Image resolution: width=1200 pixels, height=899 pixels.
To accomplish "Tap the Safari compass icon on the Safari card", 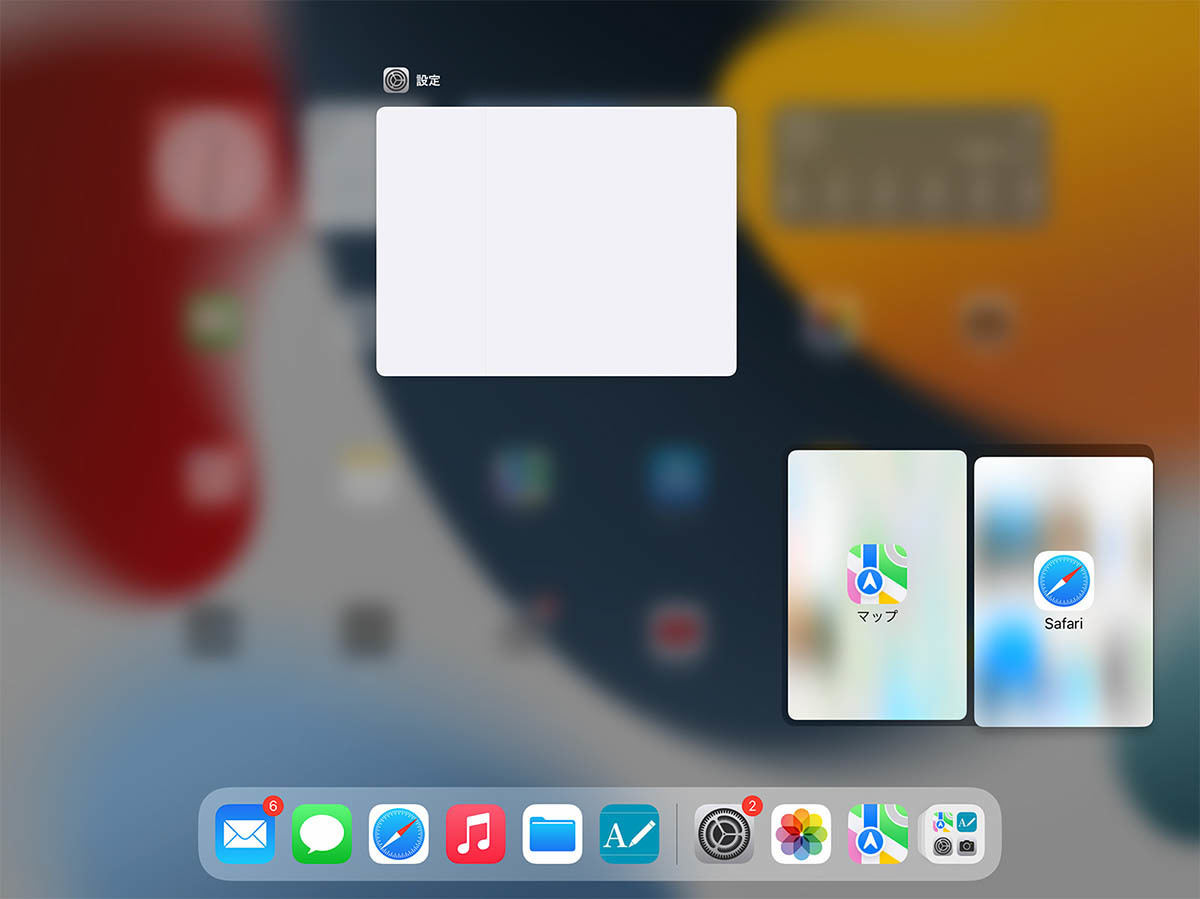I will coord(1064,580).
